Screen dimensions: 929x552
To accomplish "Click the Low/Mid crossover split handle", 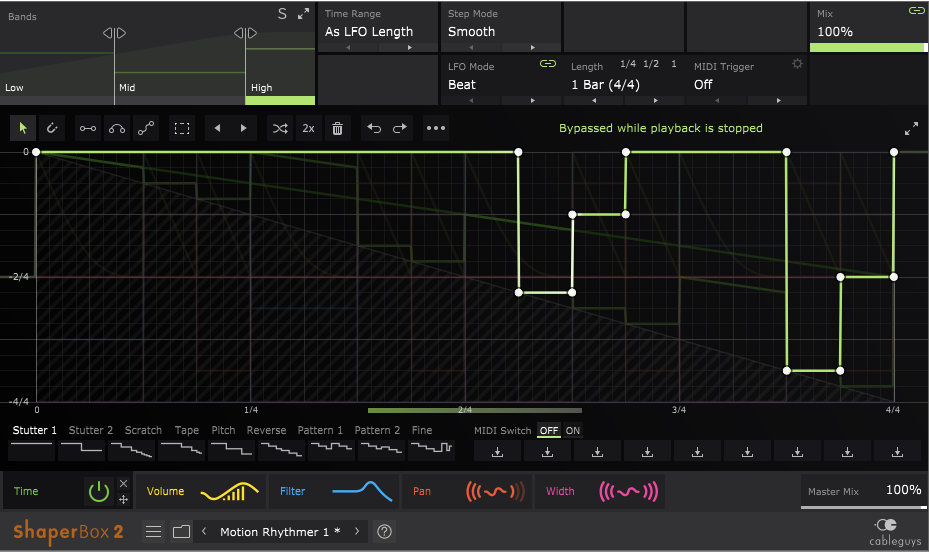I will [x=114, y=33].
